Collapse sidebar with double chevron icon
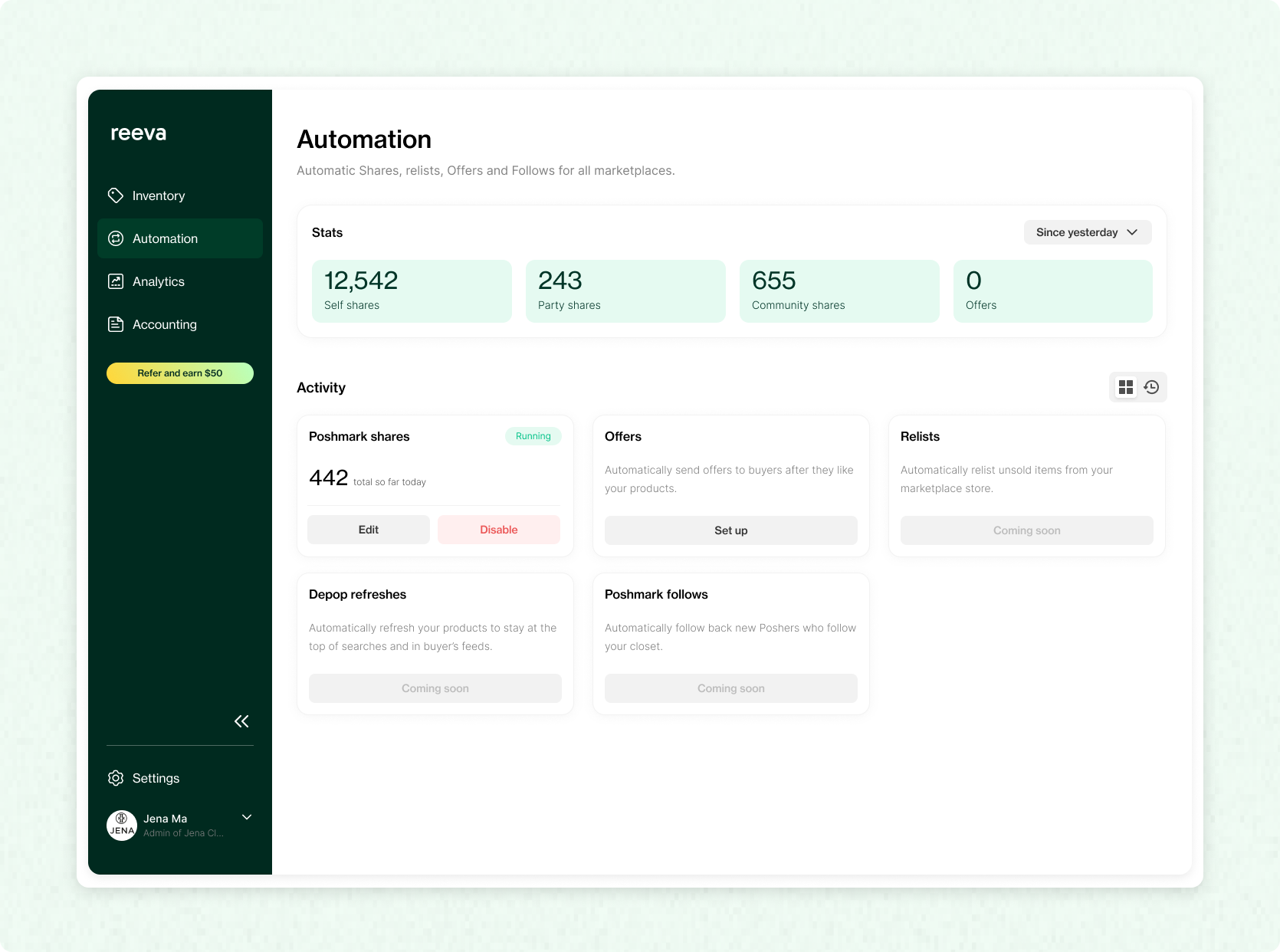The width and height of the screenshot is (1280, 952). coord(241,721)
